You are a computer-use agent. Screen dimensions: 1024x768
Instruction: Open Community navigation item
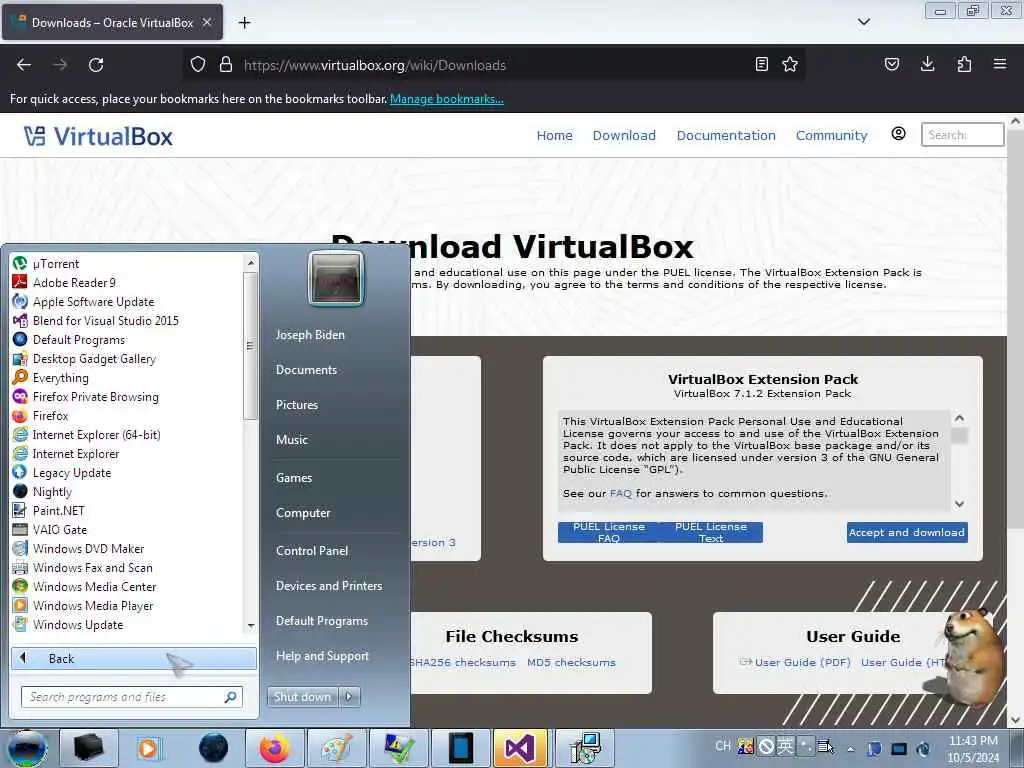831,135
